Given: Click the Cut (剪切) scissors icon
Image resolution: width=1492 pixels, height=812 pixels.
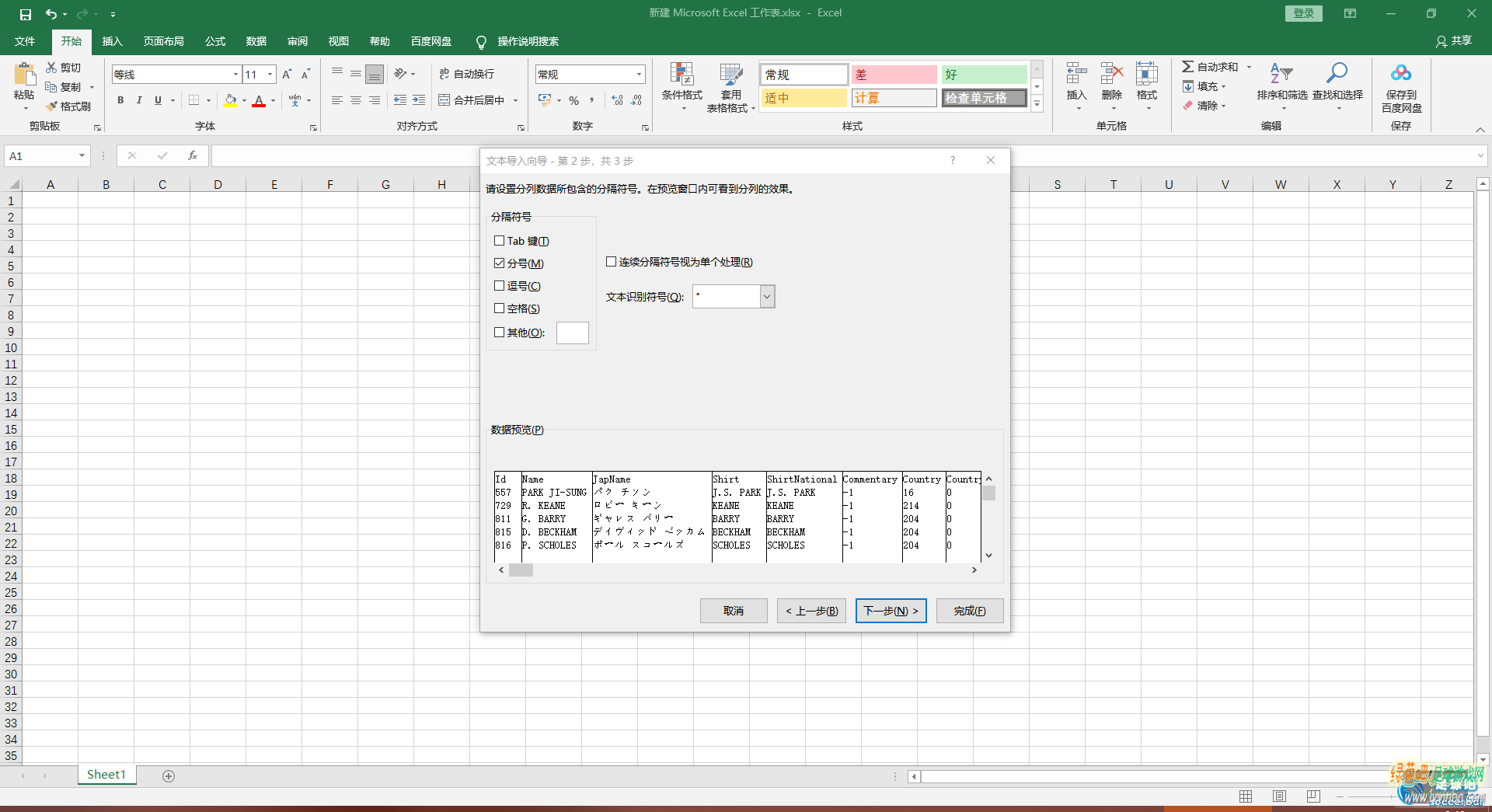Looking at the screenshot, I should pos(51,68).
